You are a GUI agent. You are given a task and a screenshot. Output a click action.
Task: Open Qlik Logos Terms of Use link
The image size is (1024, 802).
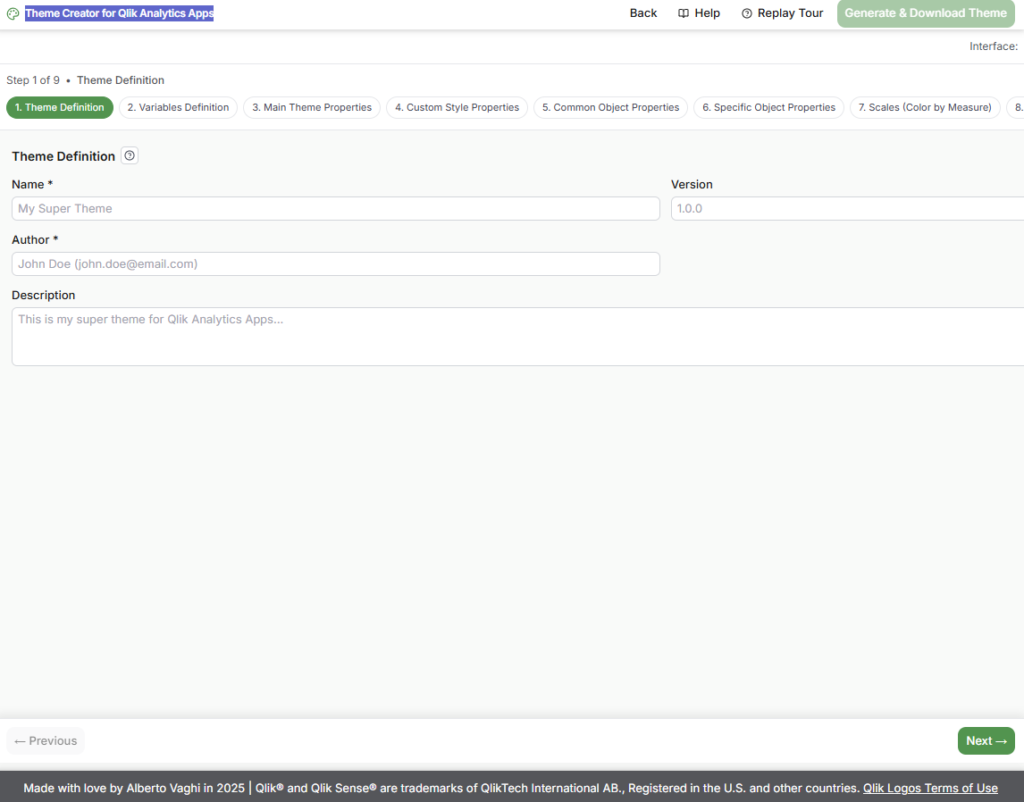click(x=930, y=788)
